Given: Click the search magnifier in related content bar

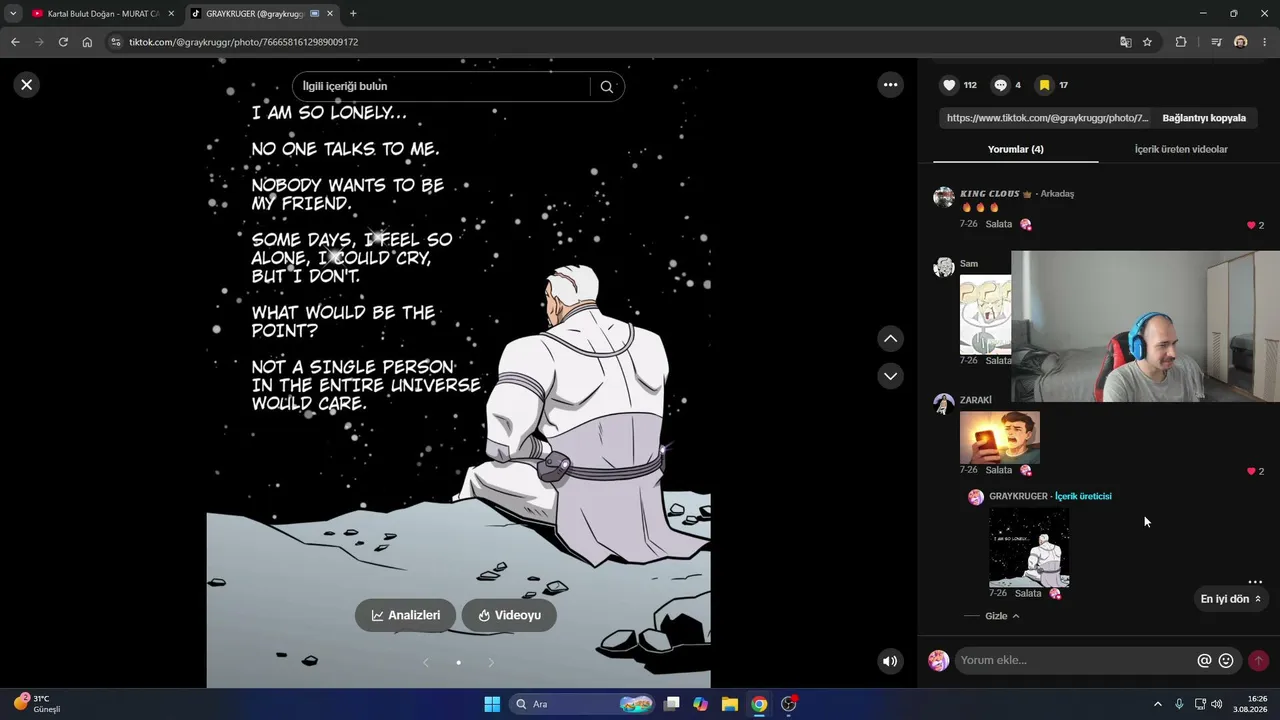Looking at the screenshot, I should (x=606, y=86).
